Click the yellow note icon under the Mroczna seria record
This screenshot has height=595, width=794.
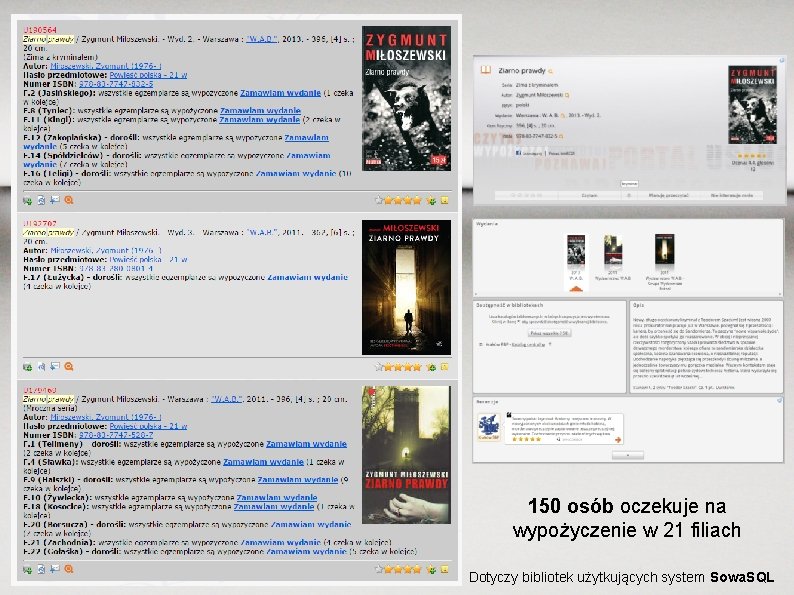(445, 569)
